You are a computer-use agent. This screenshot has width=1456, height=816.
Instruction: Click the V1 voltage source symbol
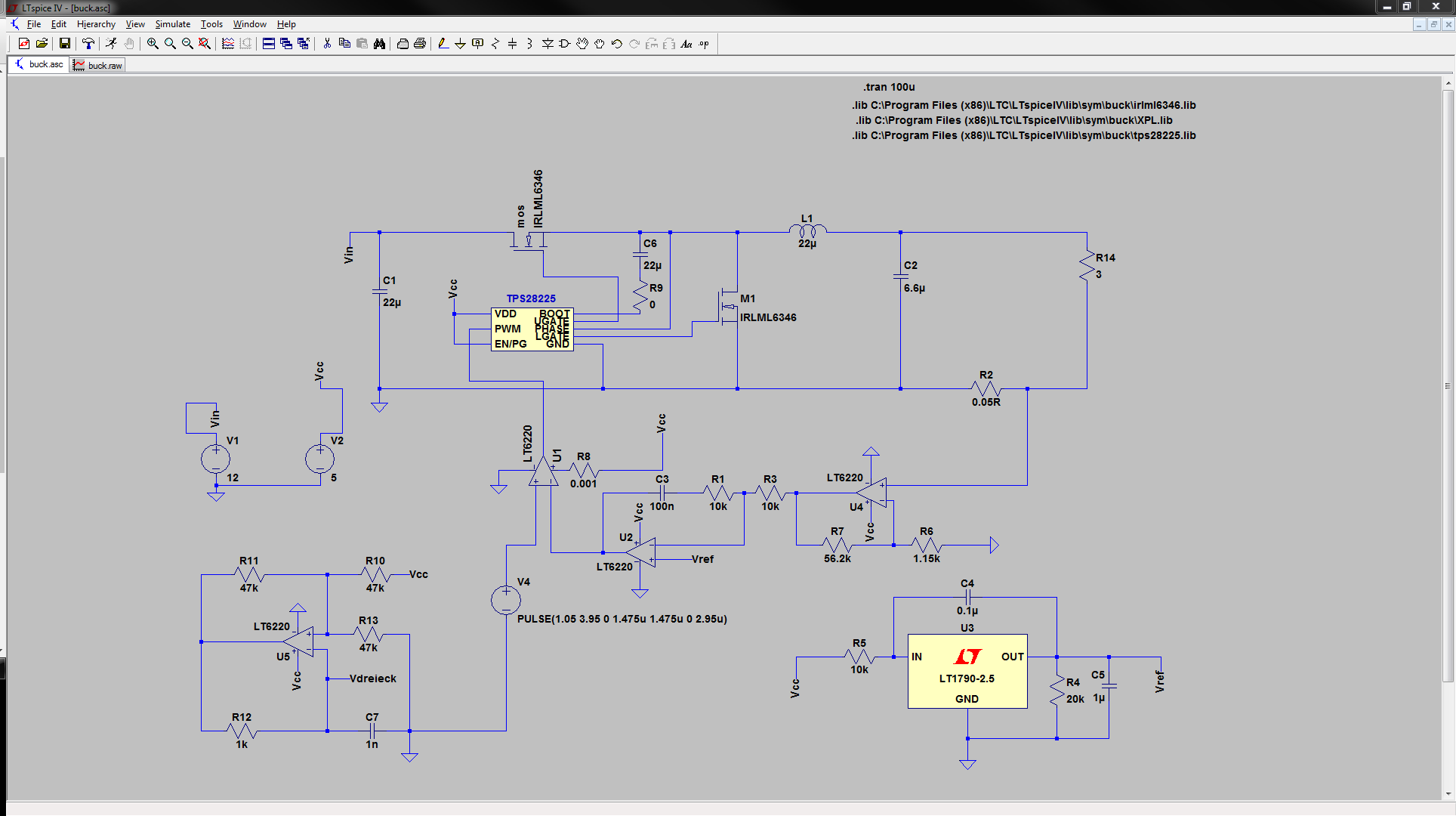215,459
